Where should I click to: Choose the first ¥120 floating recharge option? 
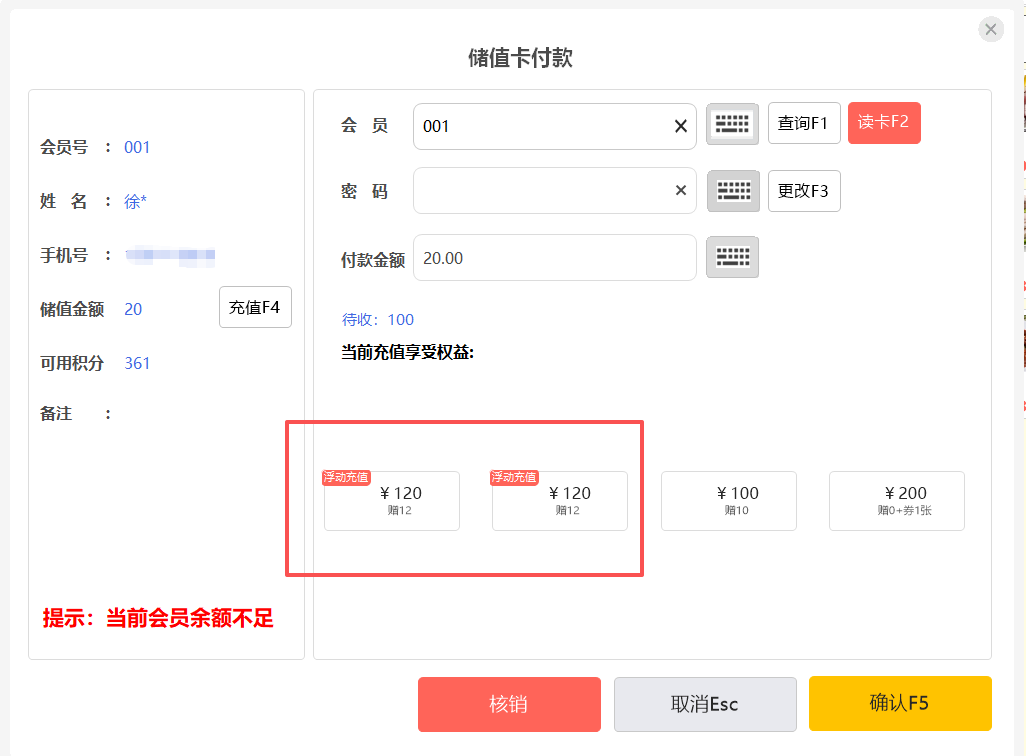pyautogui.click(x=392, y=501)
